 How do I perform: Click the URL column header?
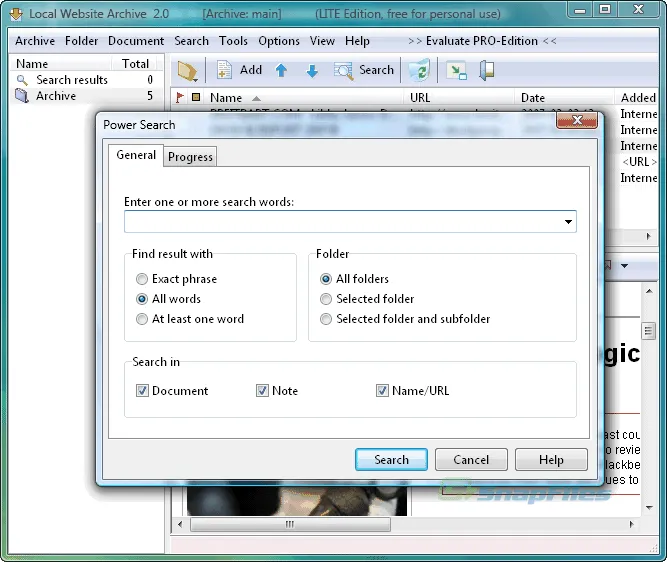[420, 98]
